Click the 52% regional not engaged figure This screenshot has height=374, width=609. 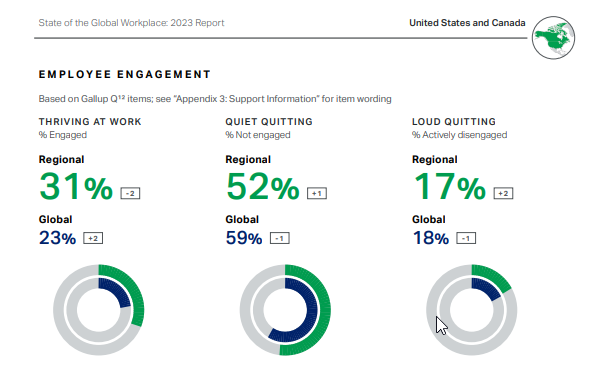coord(263,187)
